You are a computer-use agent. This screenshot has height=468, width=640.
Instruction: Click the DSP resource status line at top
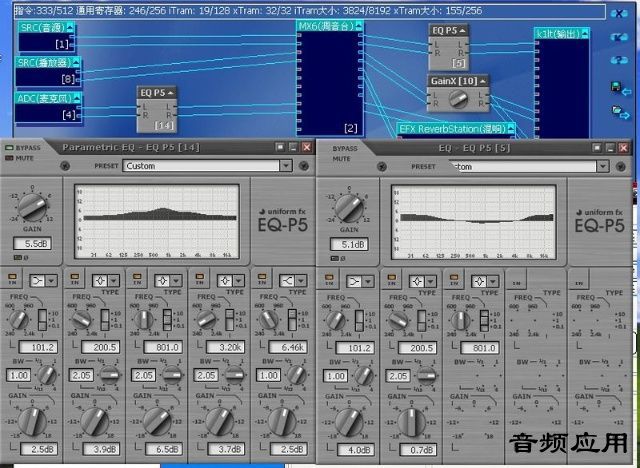[309, 11]
